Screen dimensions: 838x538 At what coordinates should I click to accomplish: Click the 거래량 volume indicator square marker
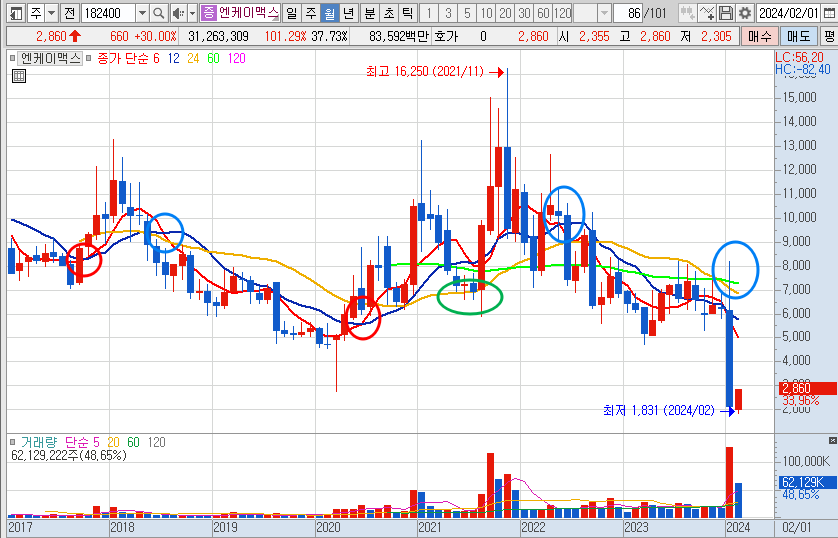tap(12, 442)
